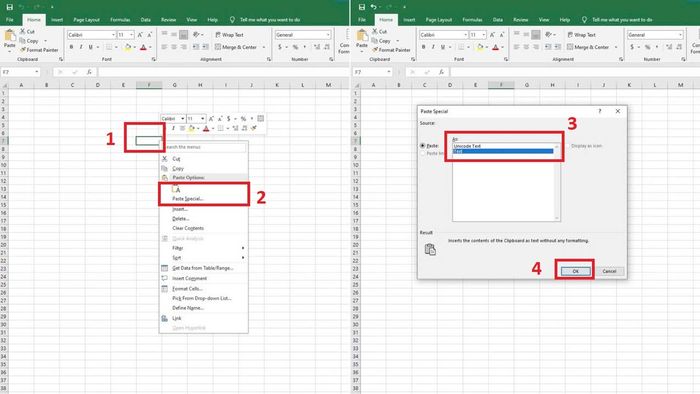Screen dimensions: 700x394
Task: Open Data tab in right Excel window
Action: tap(498, 20)
